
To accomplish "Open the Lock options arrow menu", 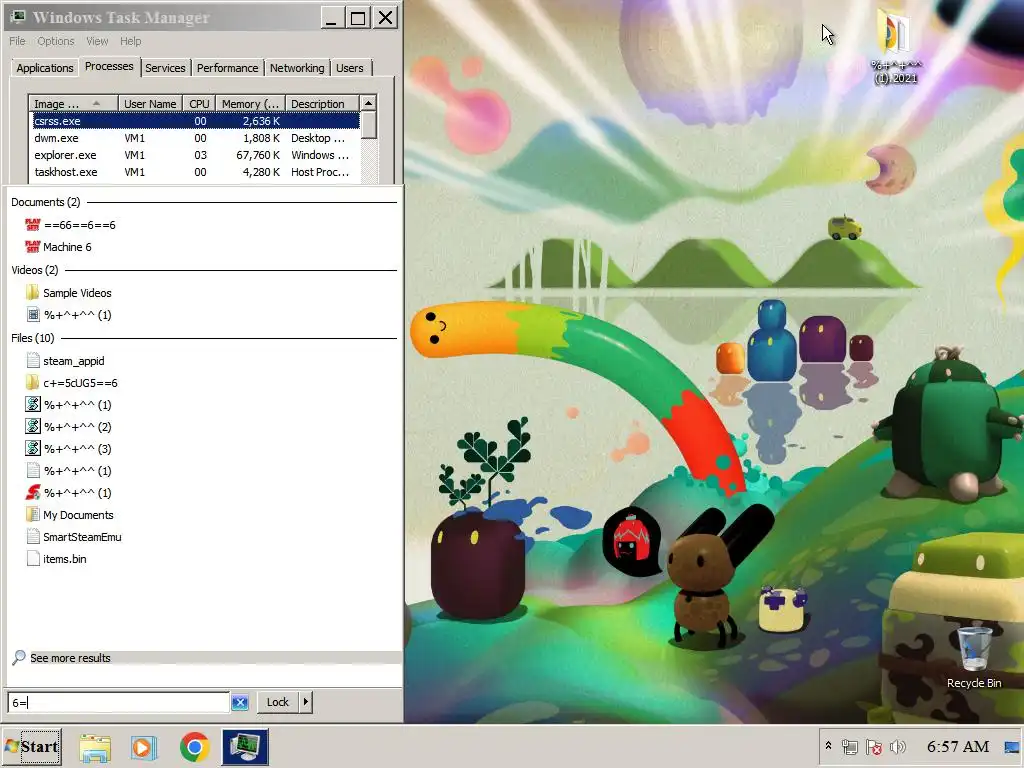I will [x=306, y=702].
